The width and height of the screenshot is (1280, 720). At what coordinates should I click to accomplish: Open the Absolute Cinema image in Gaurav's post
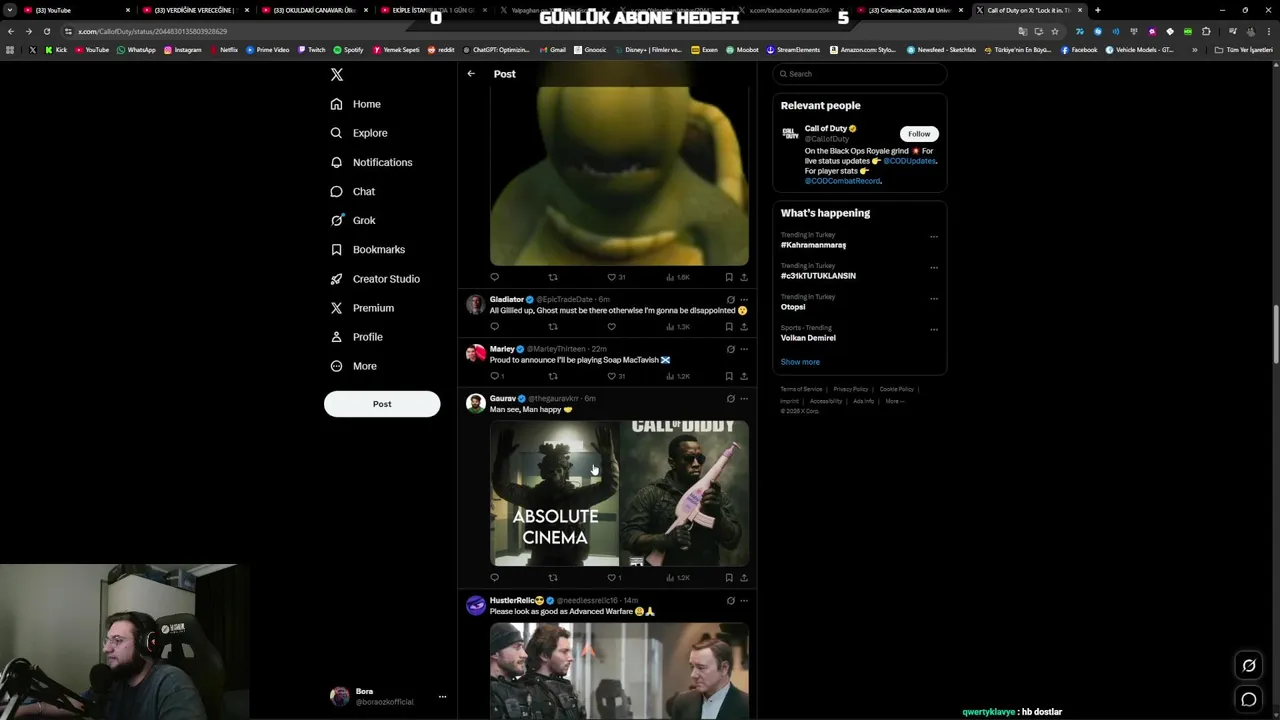pos(554,493)
